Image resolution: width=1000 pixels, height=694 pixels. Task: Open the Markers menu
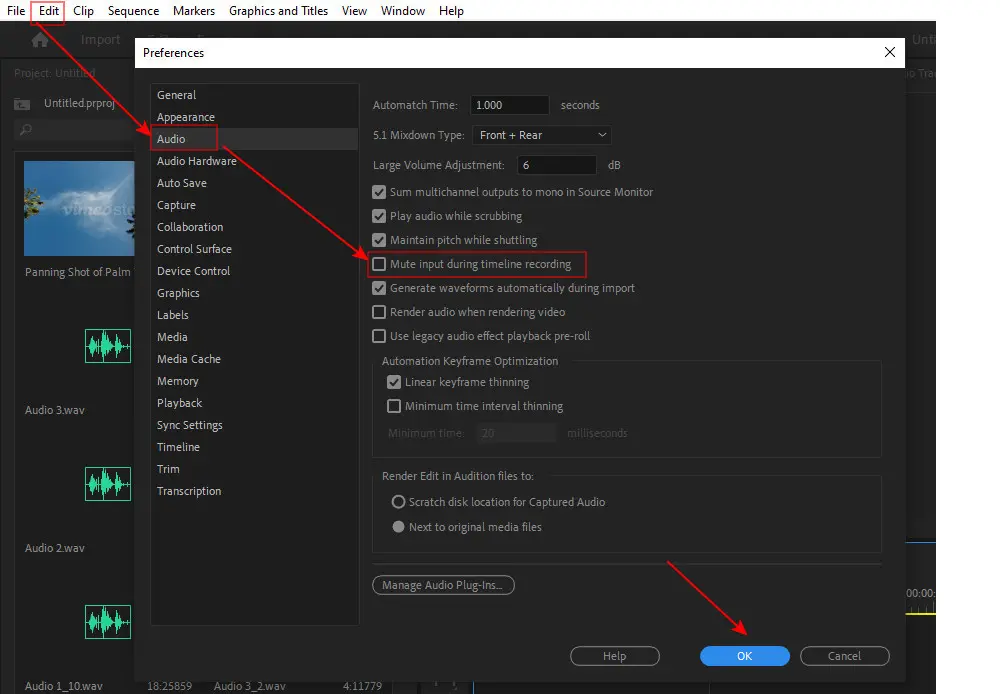[x=194, y=11]
